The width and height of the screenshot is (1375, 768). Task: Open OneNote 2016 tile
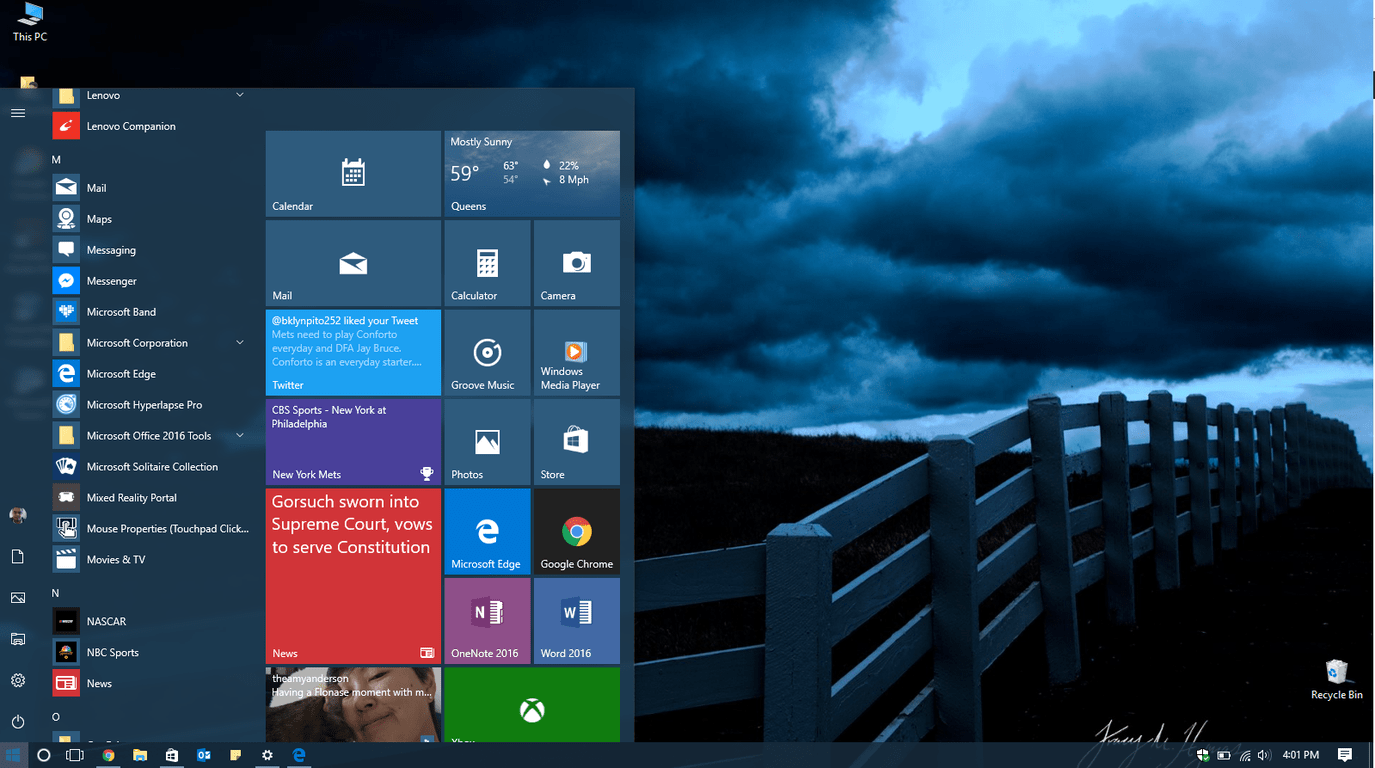click(x=487, y=621)
